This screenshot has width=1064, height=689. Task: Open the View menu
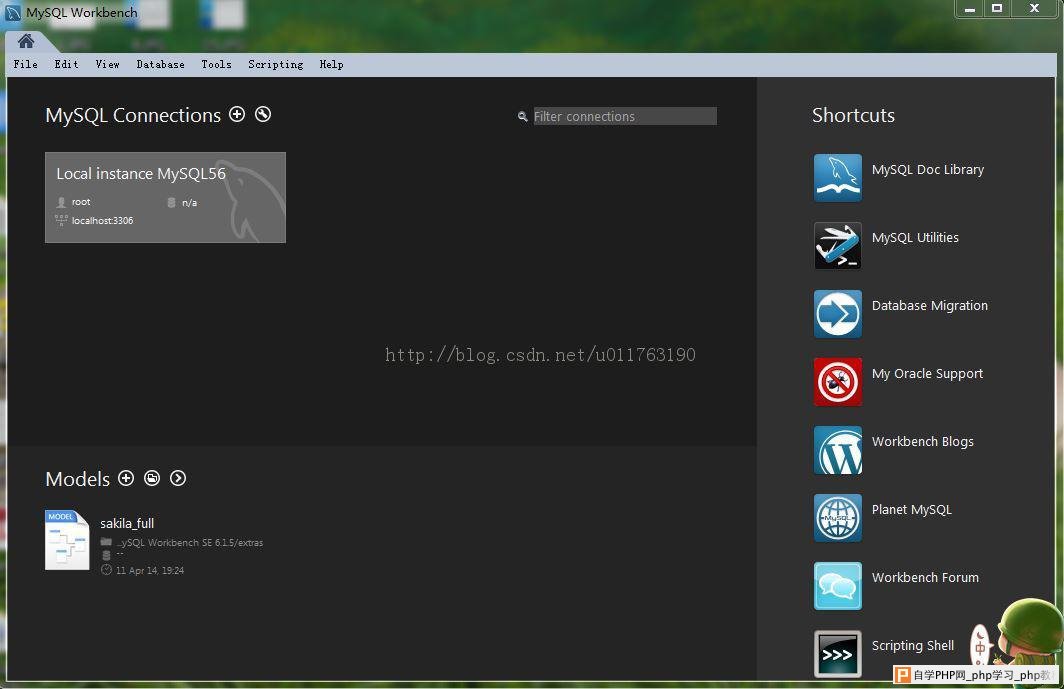point(107,64)
